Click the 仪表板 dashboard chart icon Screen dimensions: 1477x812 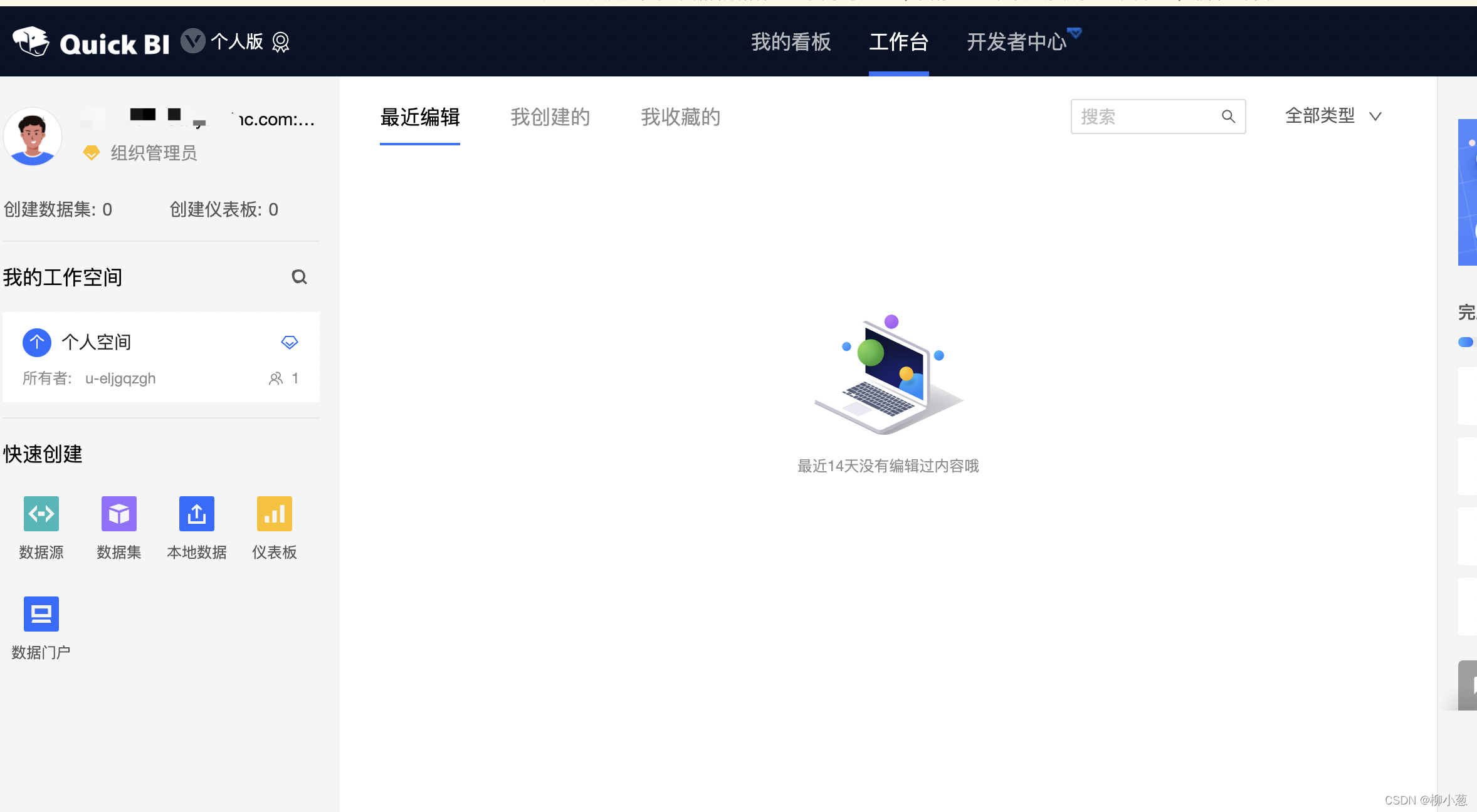pyautogui.click(x=275, y=514)
